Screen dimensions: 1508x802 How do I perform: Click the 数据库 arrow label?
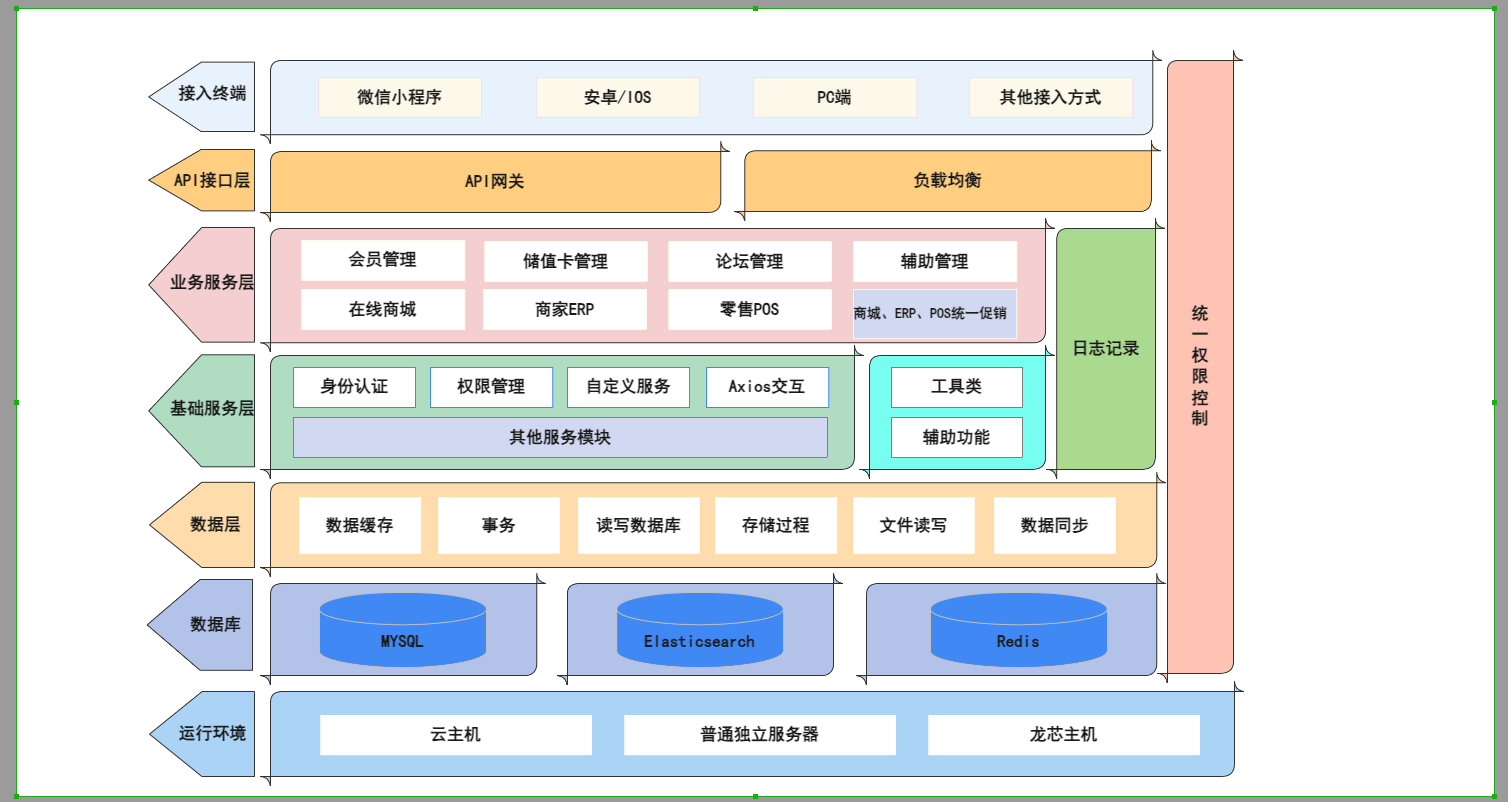tap(202, 625)
